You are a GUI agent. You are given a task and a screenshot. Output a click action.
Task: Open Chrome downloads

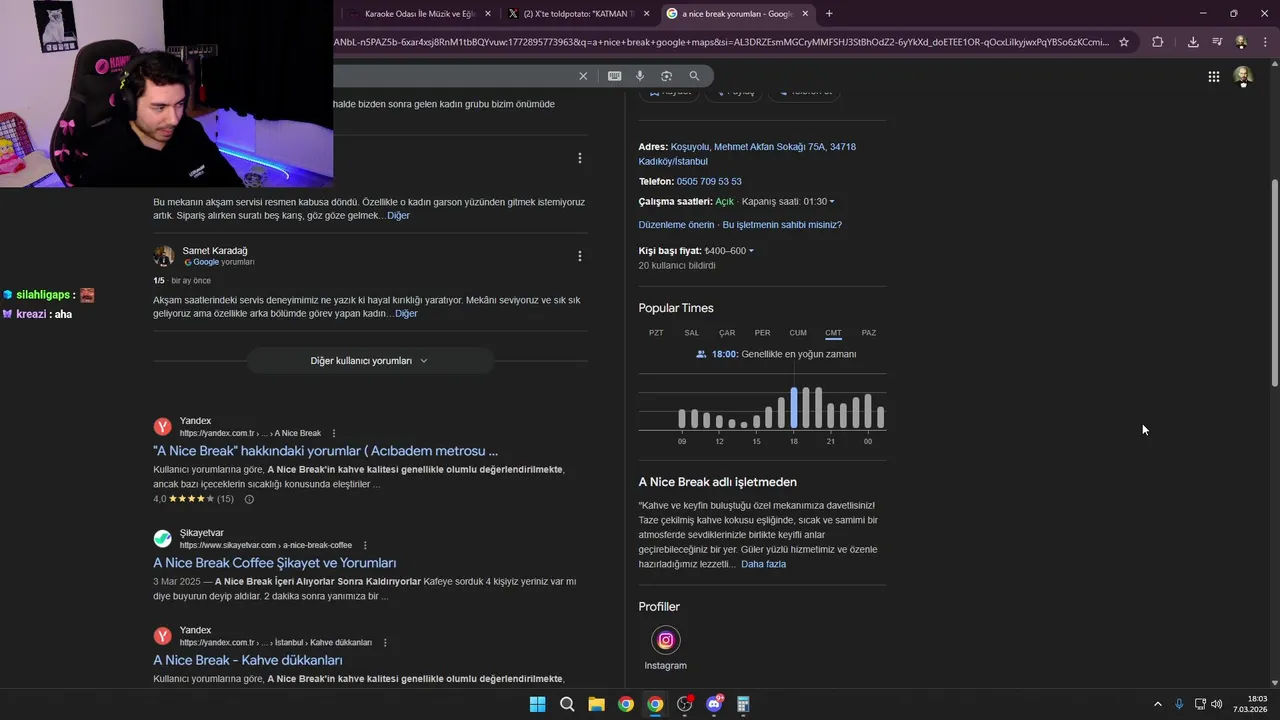pyautogui.click(x=1193, y=42)
